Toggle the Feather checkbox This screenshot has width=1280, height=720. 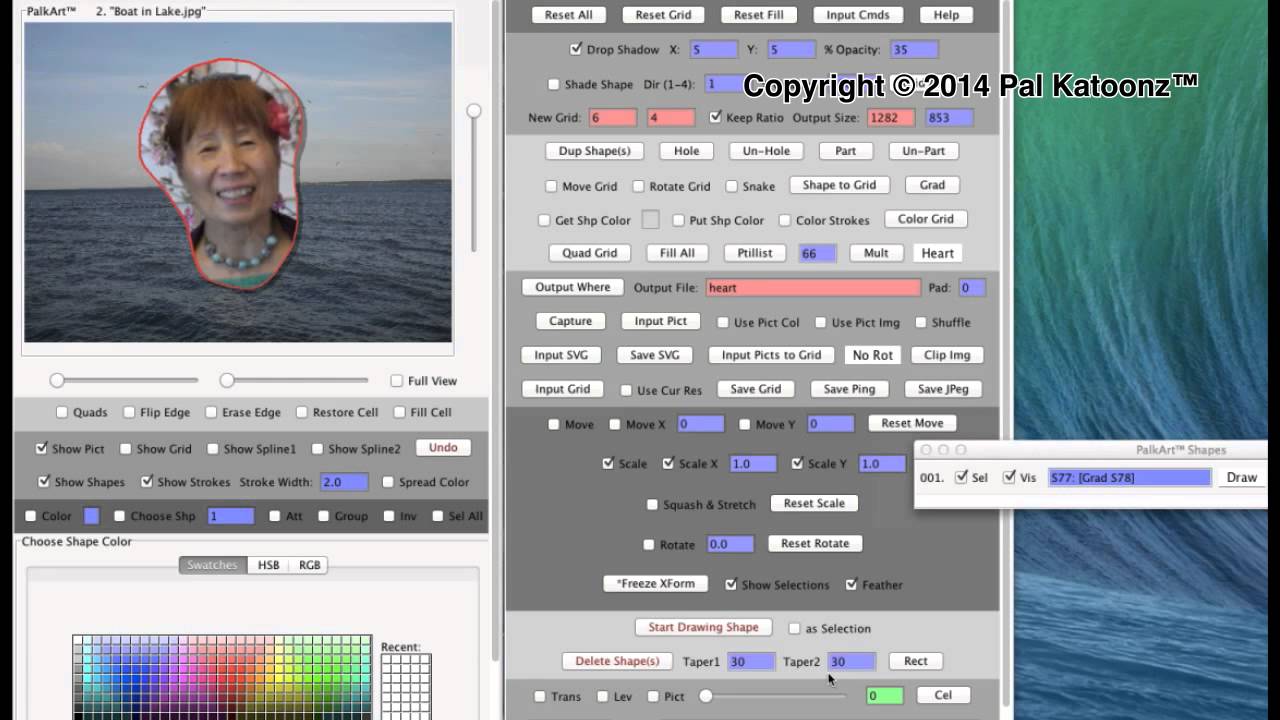click(x=851, y=585)
